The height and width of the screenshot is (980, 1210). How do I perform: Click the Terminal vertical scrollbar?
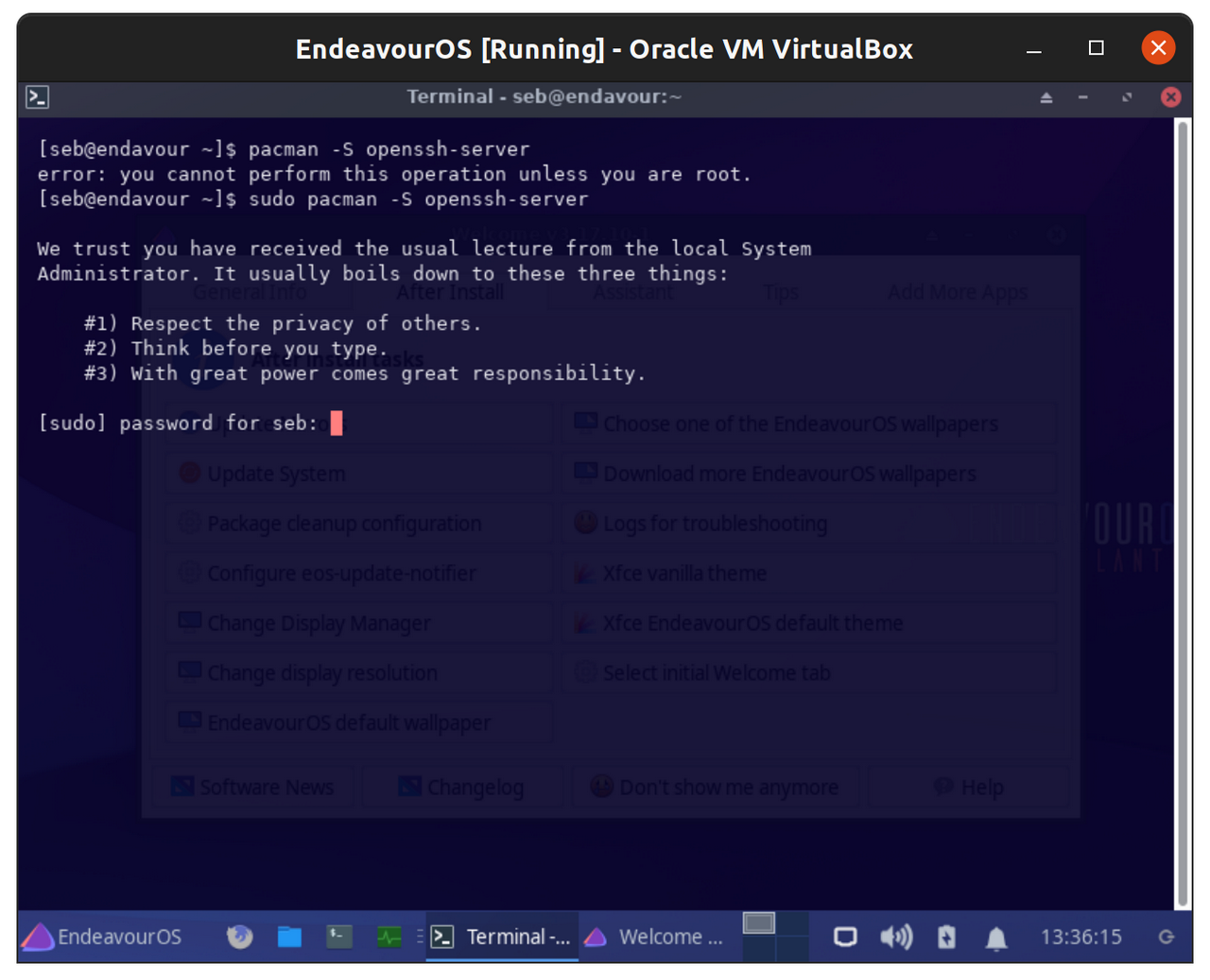point(1182,510)
